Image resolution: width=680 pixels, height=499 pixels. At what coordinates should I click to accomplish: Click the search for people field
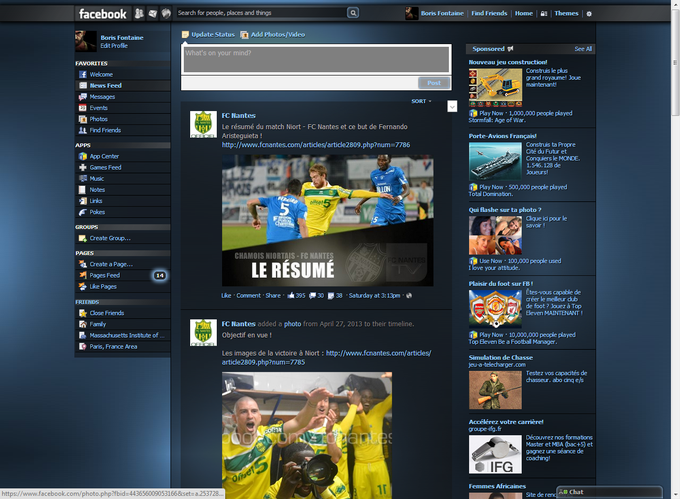[x=262, y=13]
